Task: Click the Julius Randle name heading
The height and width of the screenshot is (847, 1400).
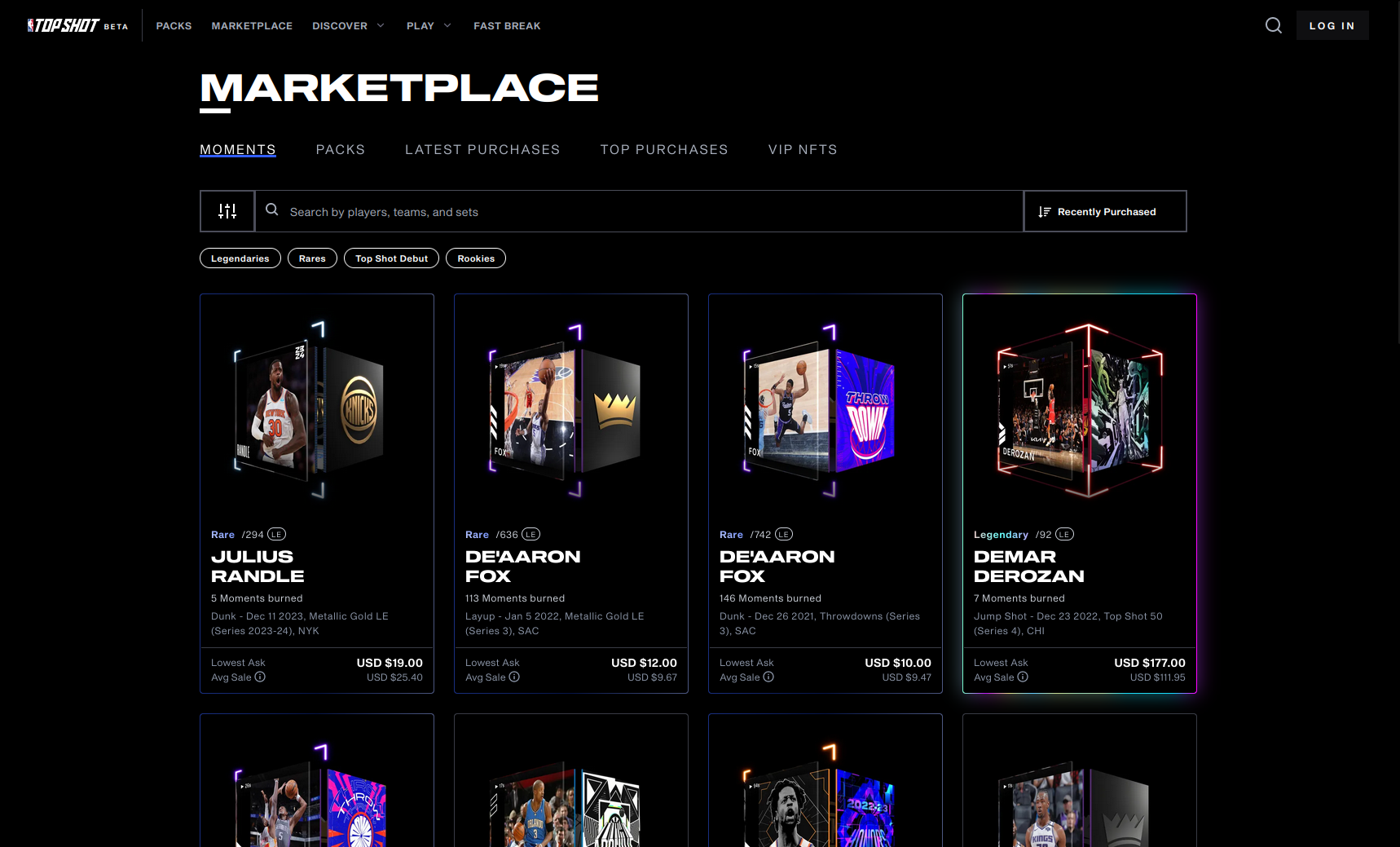Action: (x=258, y=566)
